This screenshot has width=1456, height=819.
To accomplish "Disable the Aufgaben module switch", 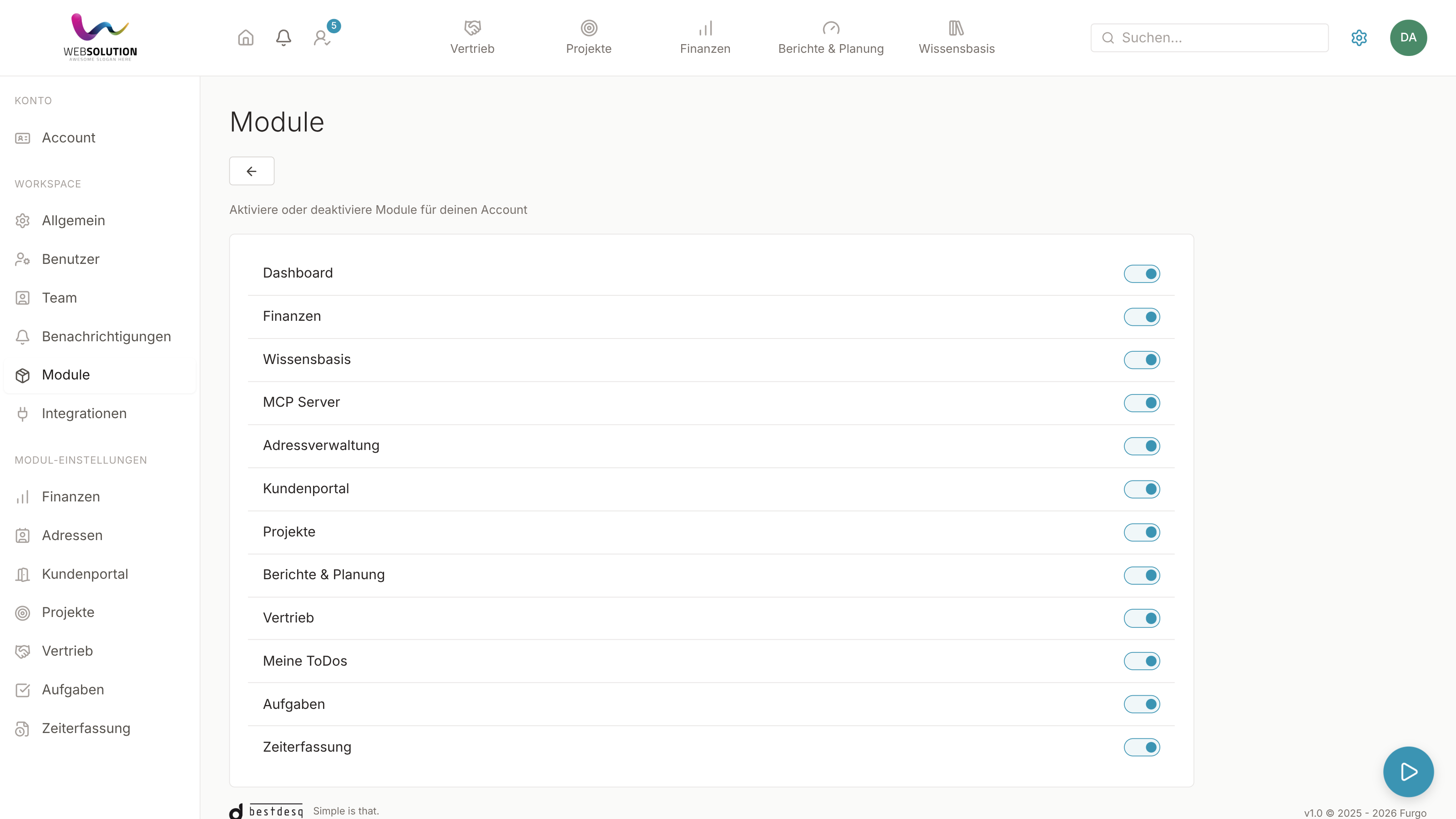I will [x=1142, y=704].
